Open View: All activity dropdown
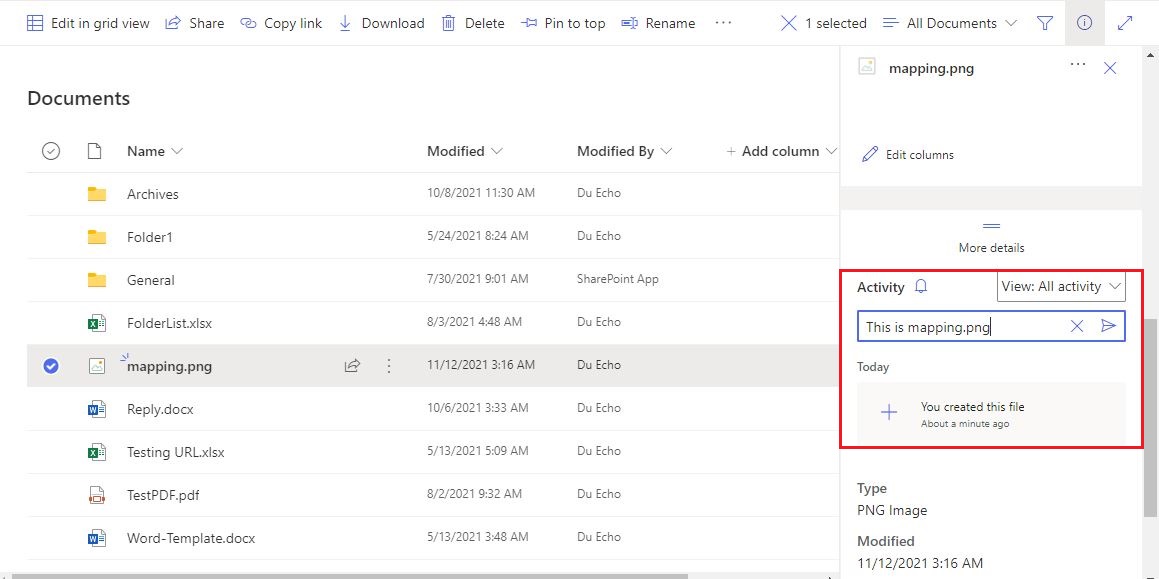Image resolution: width=1159 pixels, height=579 pixels. point(1061,286)
